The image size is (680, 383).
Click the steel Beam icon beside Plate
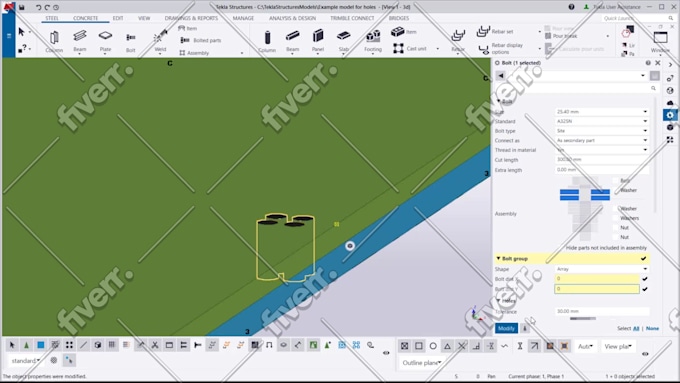[80, 36]
